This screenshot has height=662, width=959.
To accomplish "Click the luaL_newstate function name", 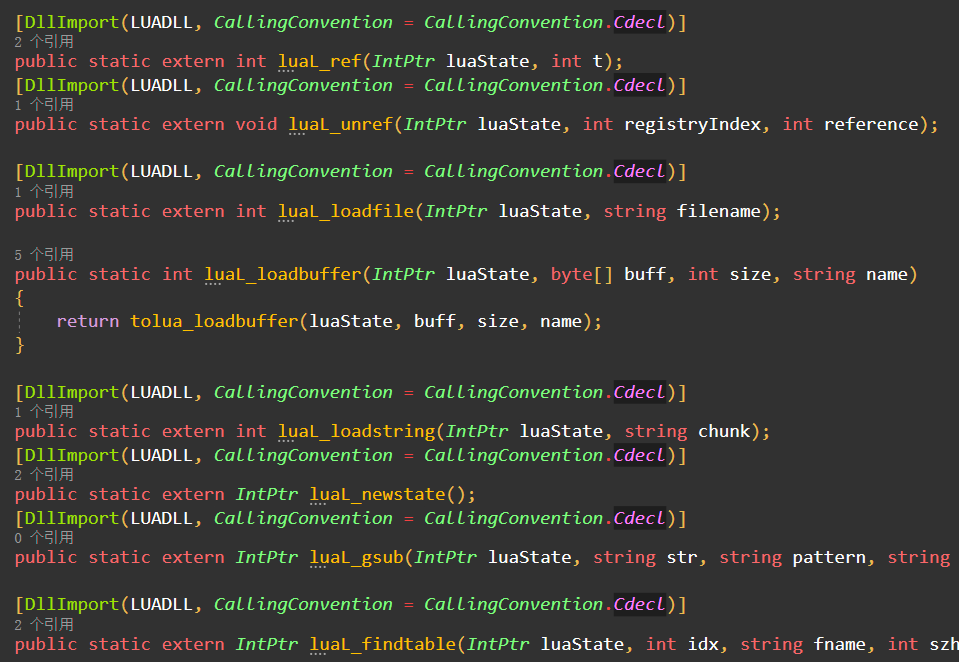I will 378,495.
